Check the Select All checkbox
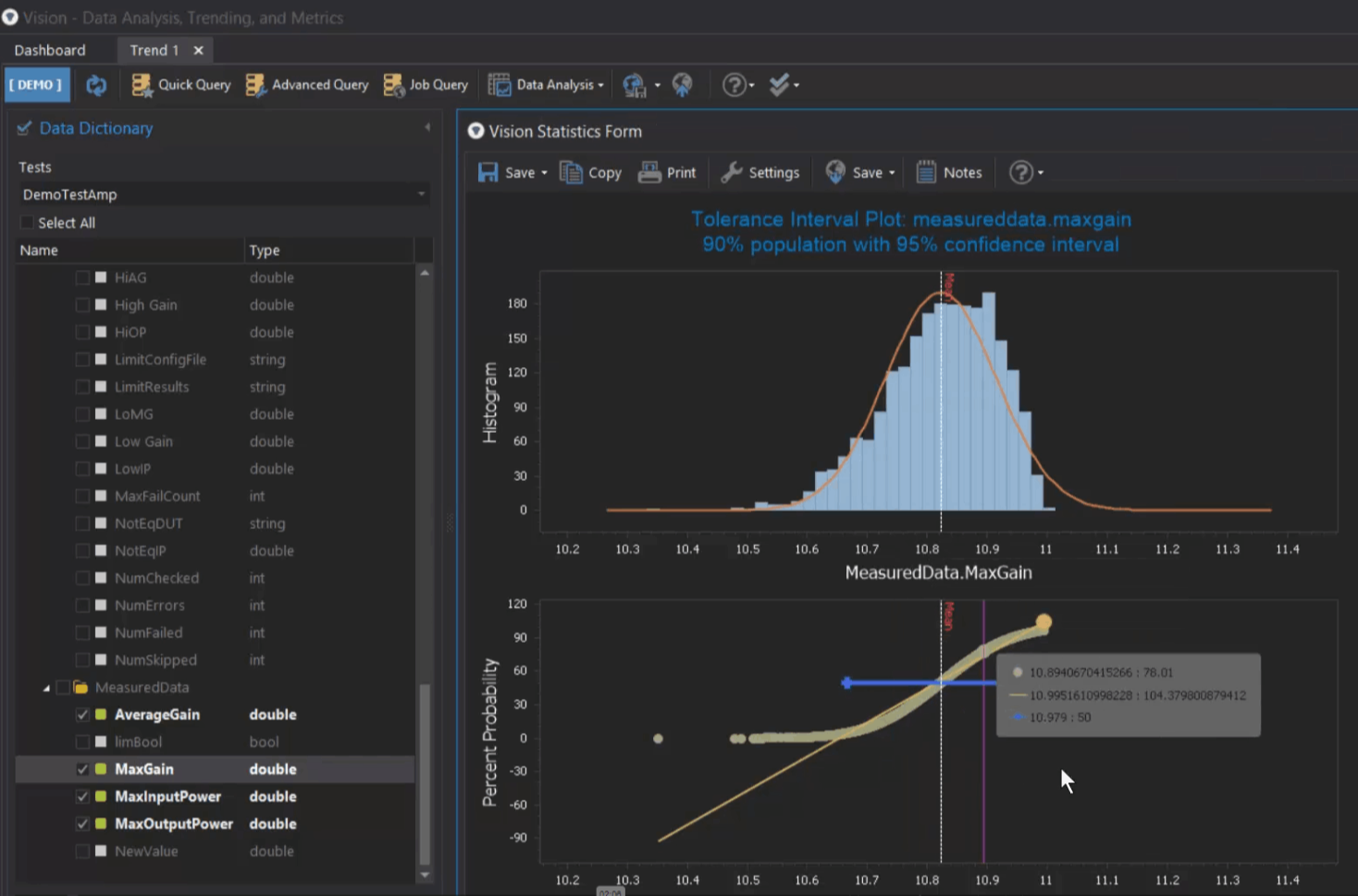The image size is (1358, 896). [26, 222]
